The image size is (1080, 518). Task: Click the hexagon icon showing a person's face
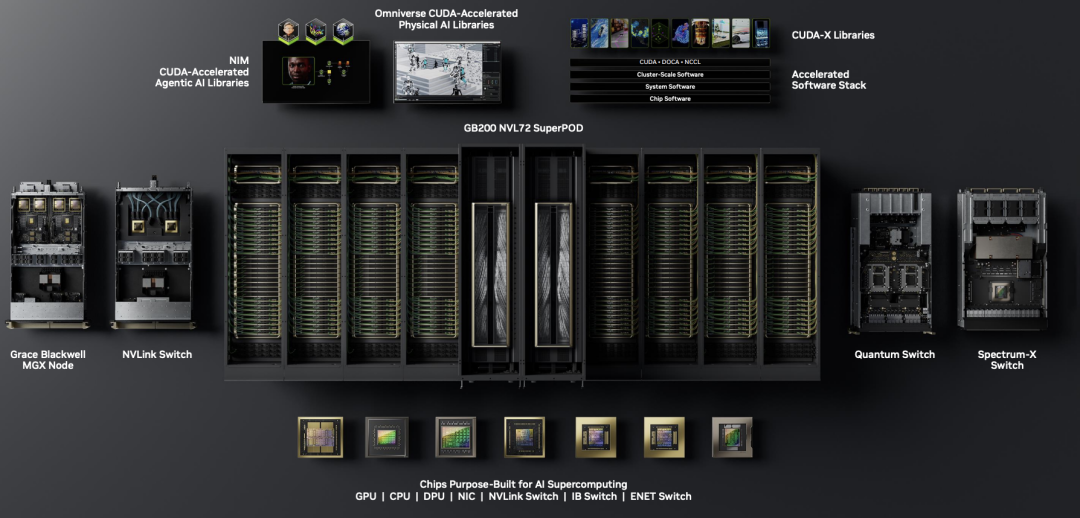tap(288, 32)
